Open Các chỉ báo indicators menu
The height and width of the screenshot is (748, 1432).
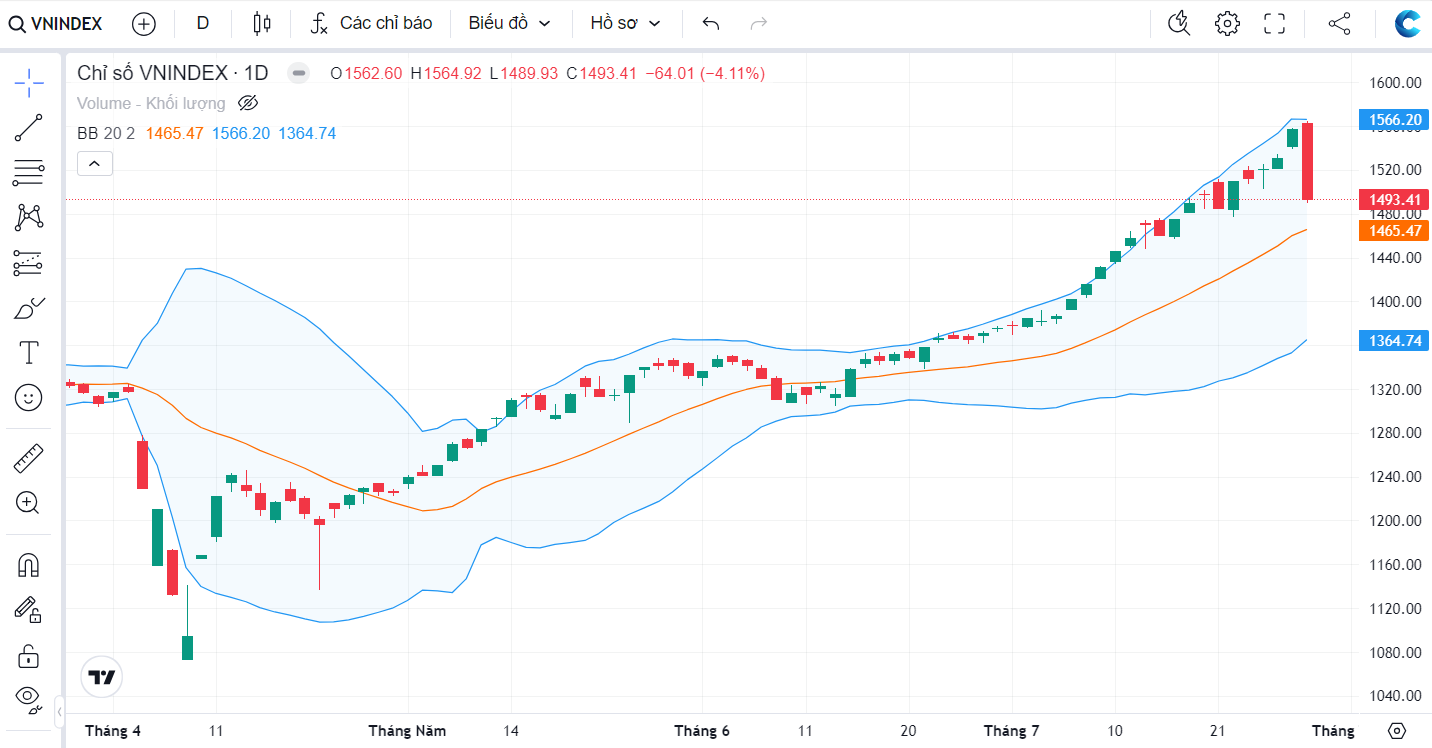(x=371, y=23)
